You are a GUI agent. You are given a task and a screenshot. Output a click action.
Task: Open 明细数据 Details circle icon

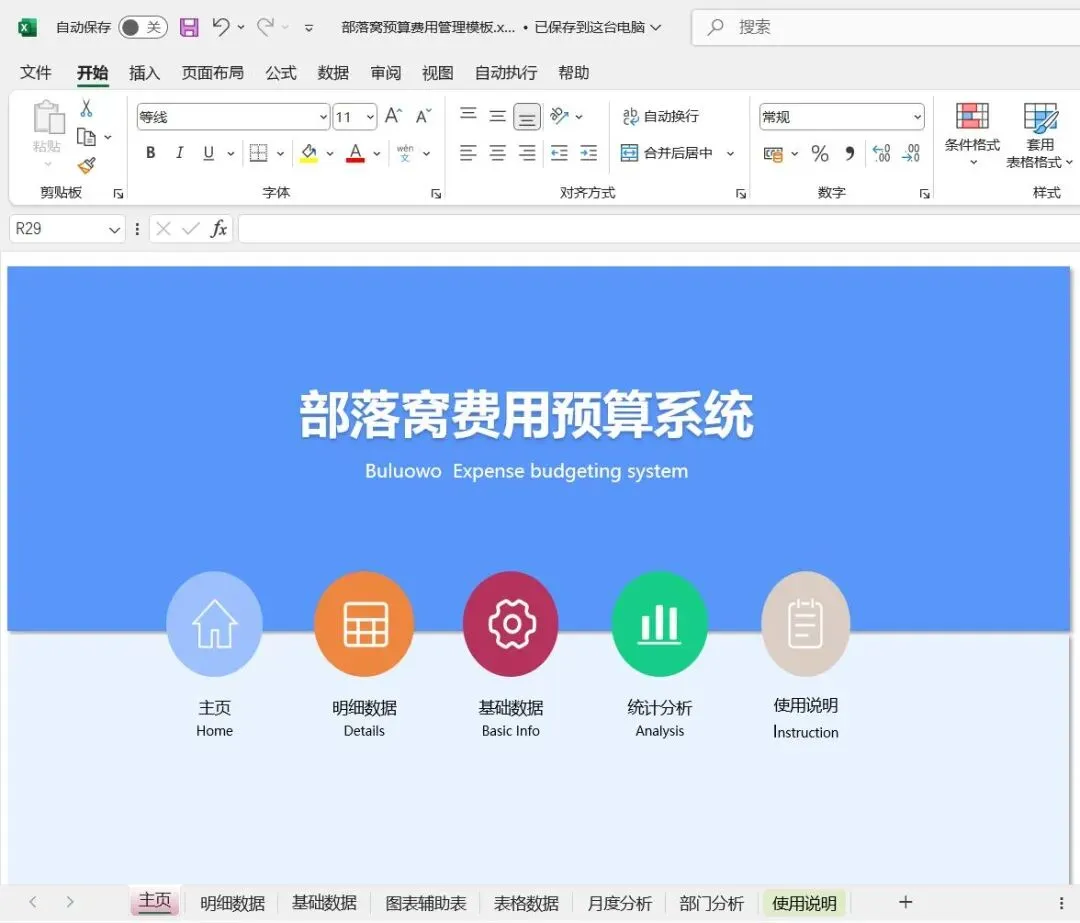click(364, 623)
